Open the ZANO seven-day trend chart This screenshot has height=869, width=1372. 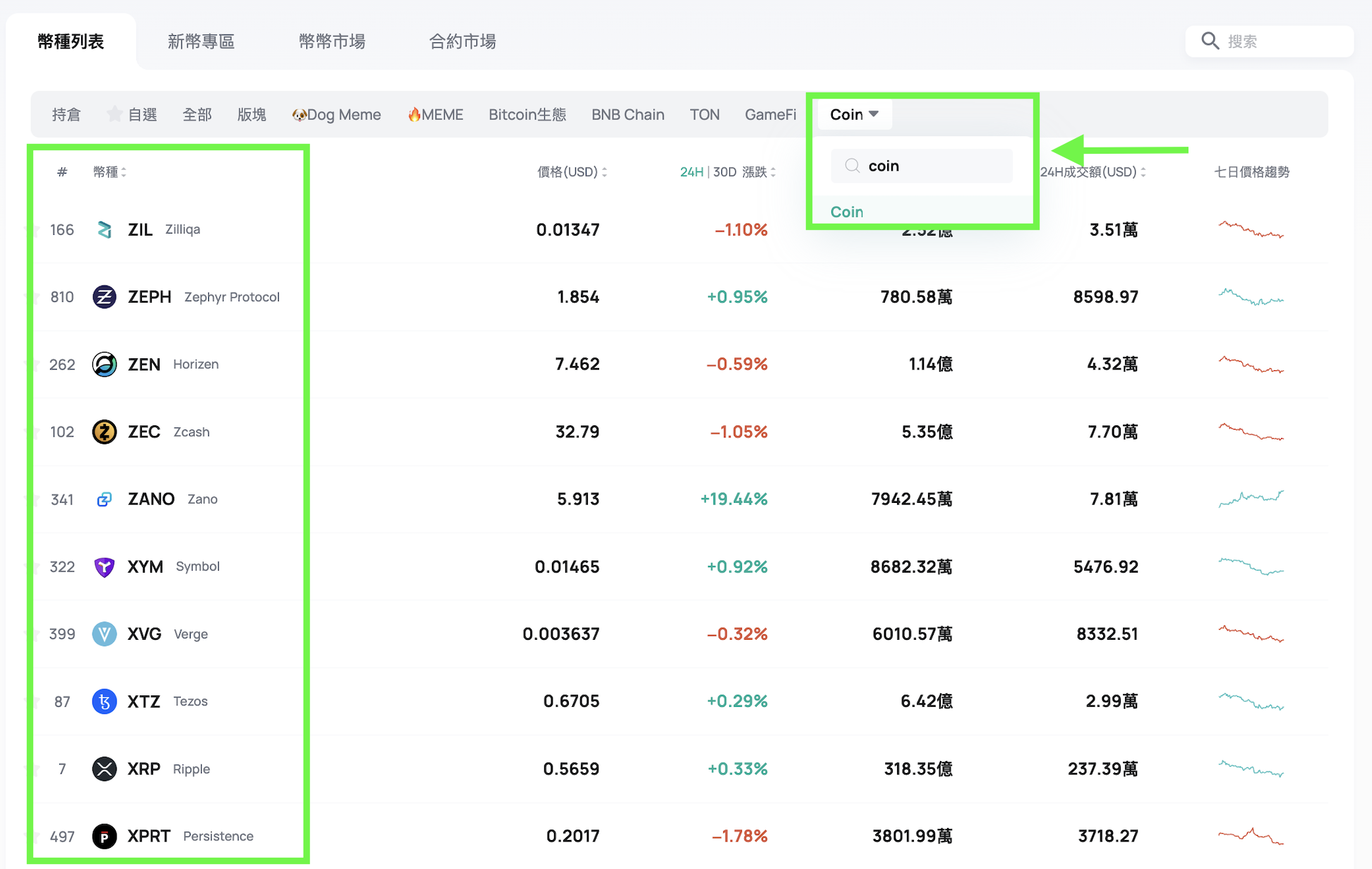[x=1251, y=499]
